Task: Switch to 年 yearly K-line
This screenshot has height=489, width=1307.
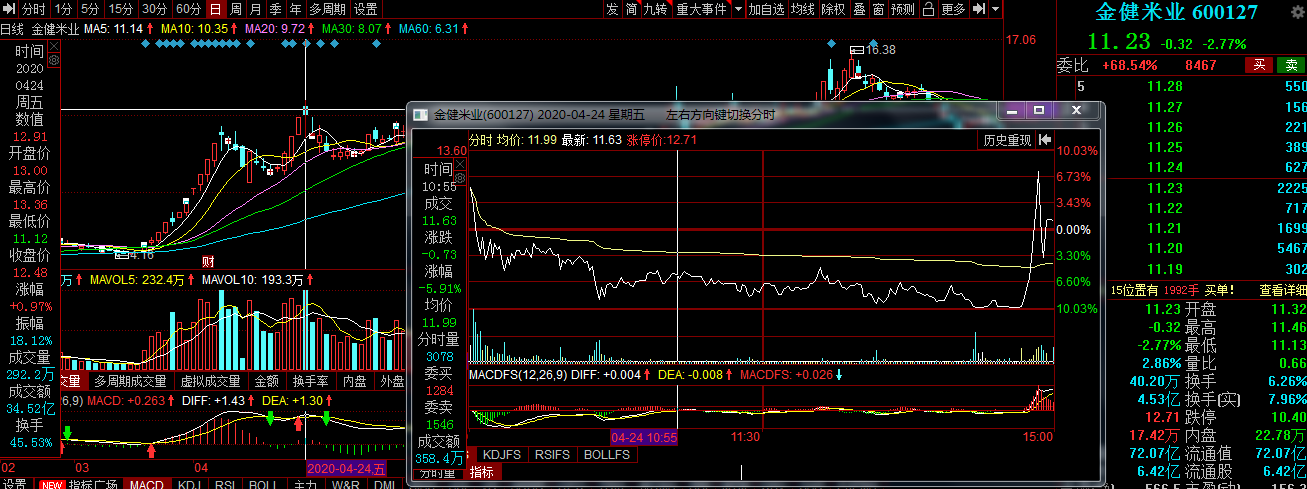Action: coord(295,9)
